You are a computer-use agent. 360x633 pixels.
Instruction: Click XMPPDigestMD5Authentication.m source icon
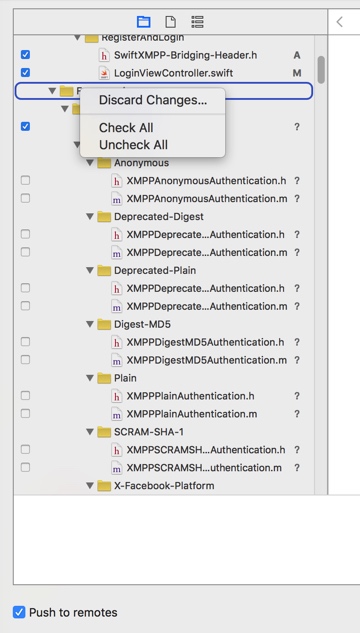click(x=117, y=360)
